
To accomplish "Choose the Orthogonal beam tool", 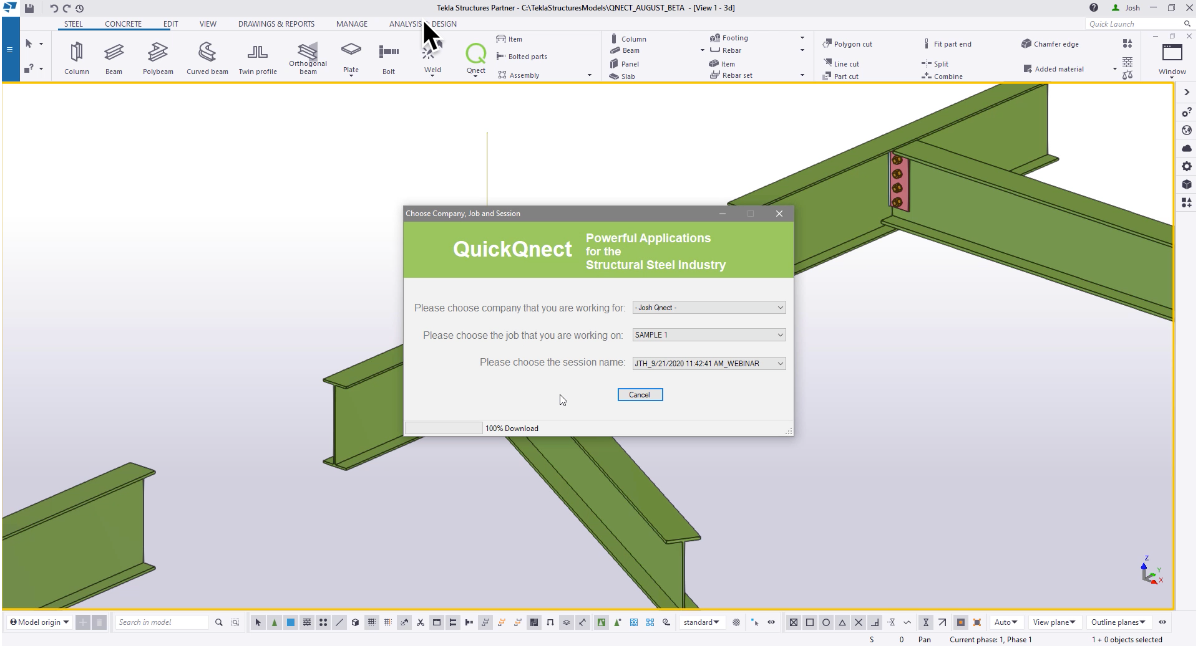I will [307, 55].
